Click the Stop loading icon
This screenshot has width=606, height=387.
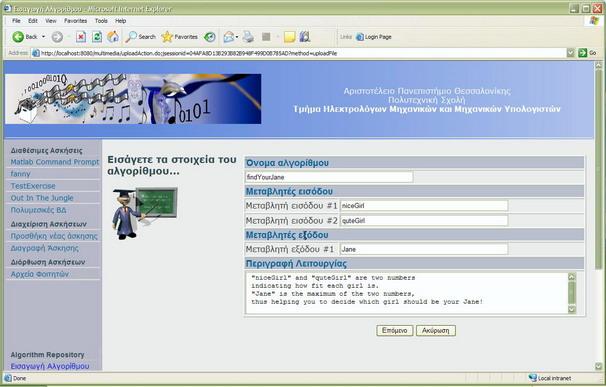(80, 37)
